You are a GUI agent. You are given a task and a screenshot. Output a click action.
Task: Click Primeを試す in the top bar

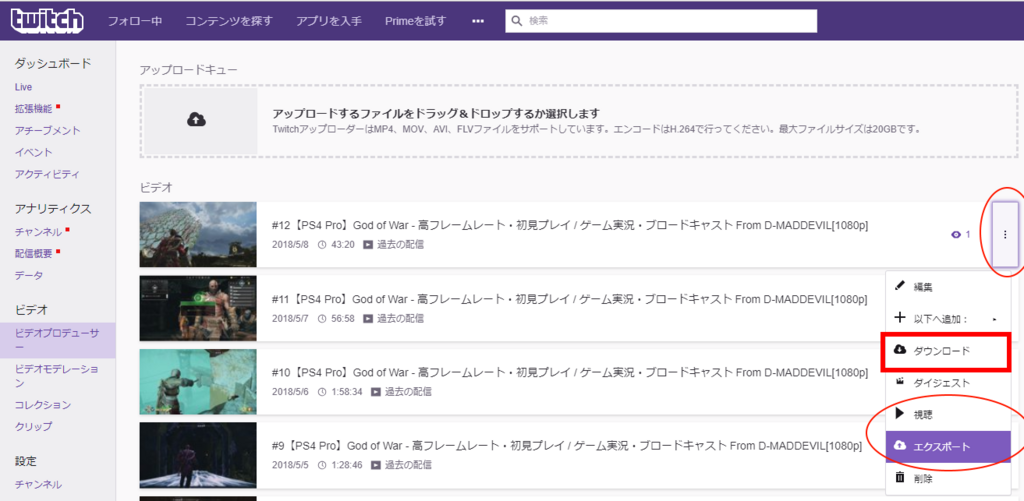pyautogui.click(x=415, y=21)
